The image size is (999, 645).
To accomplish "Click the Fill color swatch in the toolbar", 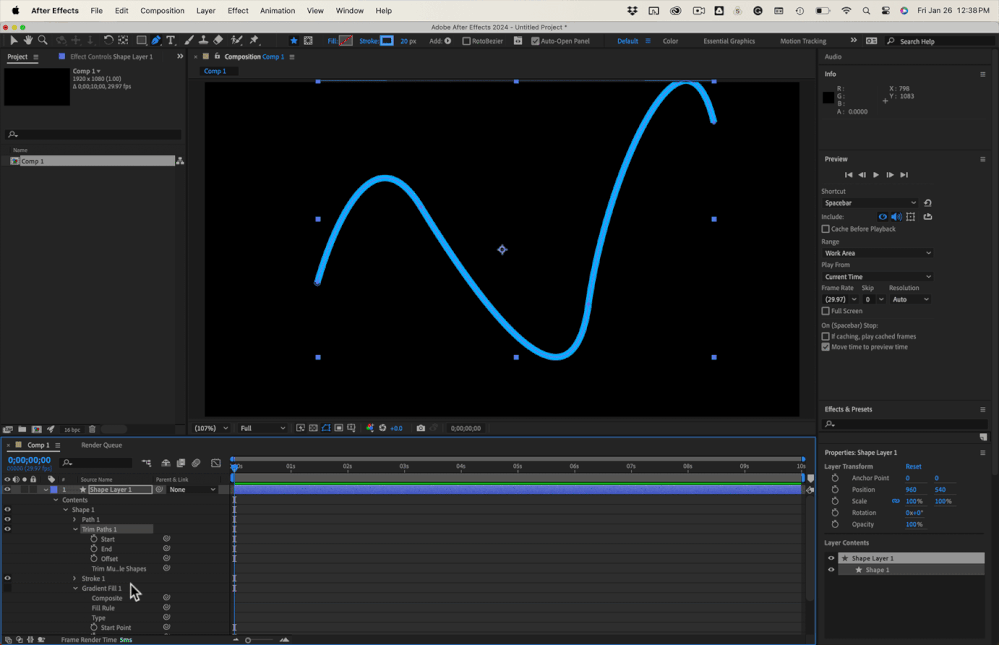I will click(x=346, y=41).
